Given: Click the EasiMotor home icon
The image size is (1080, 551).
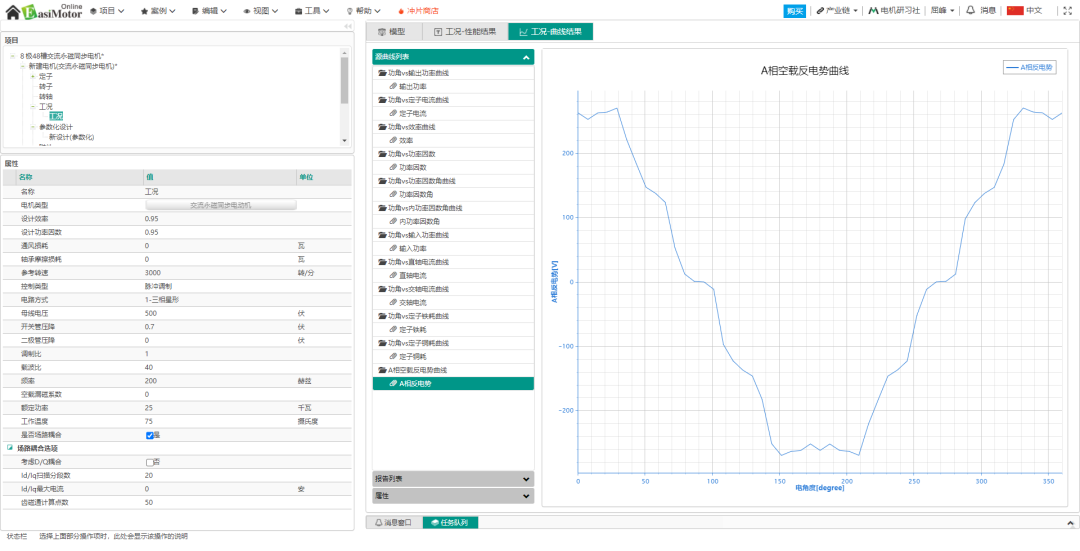Looking at the screenshot, I should [12, 12].
